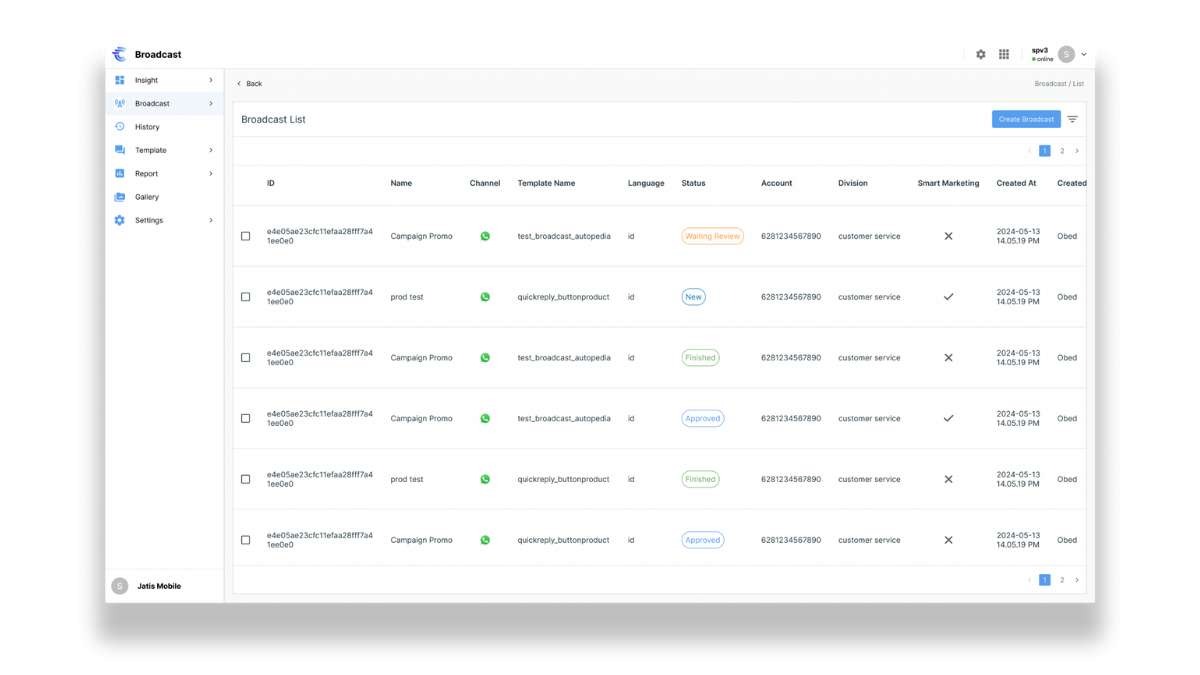Check the last row's checkbox
Image resolution: width=1200 pixels, height=675 pixels.
[246, 540]
